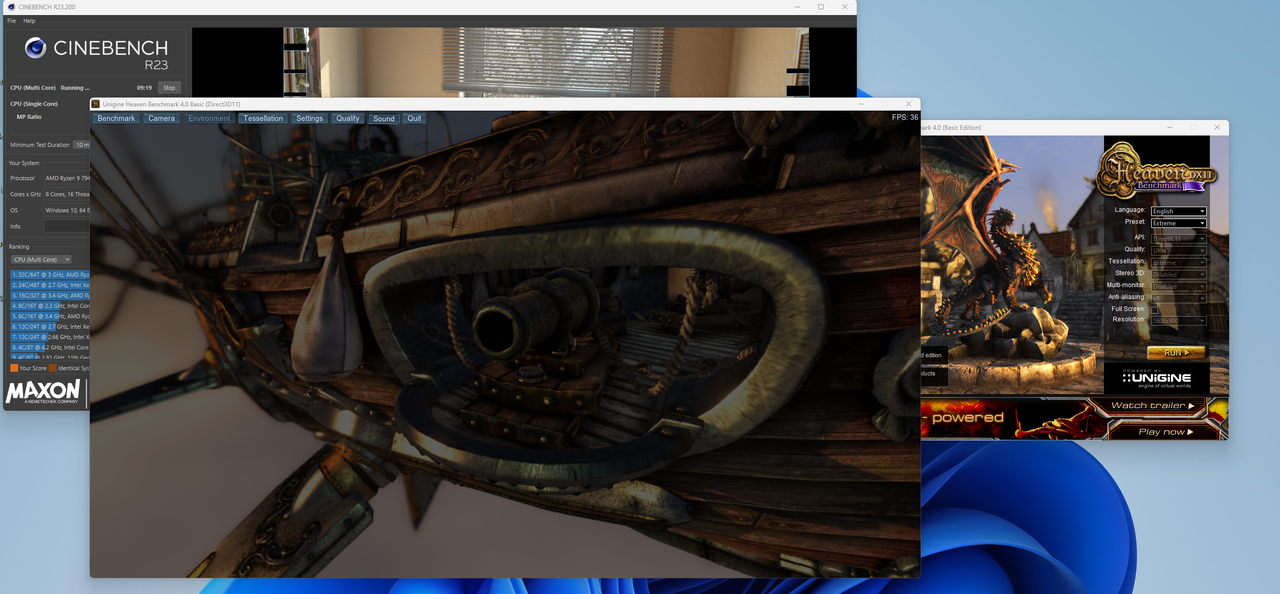Select ranking entry 3. 16C/32T @ 3.4 GHz
Screen dimensions: 1280x594
point(50,295)
